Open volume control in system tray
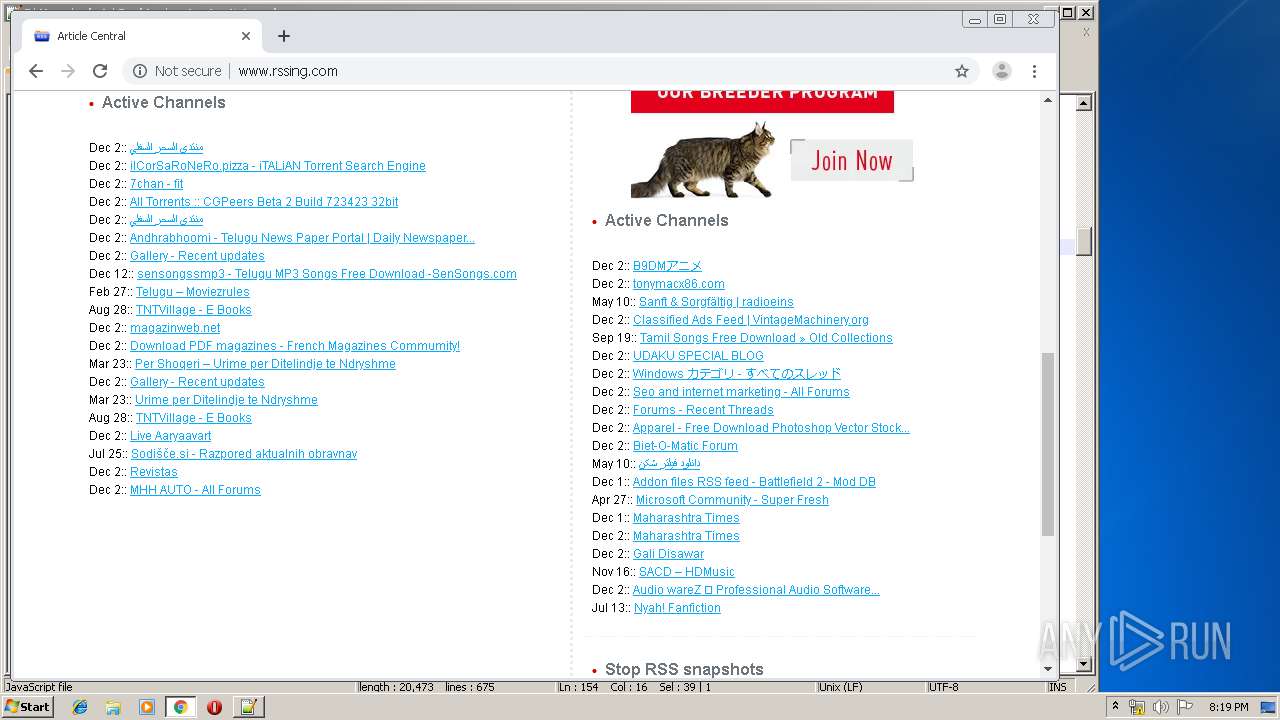1280x720 pixels. point(1160,707)
